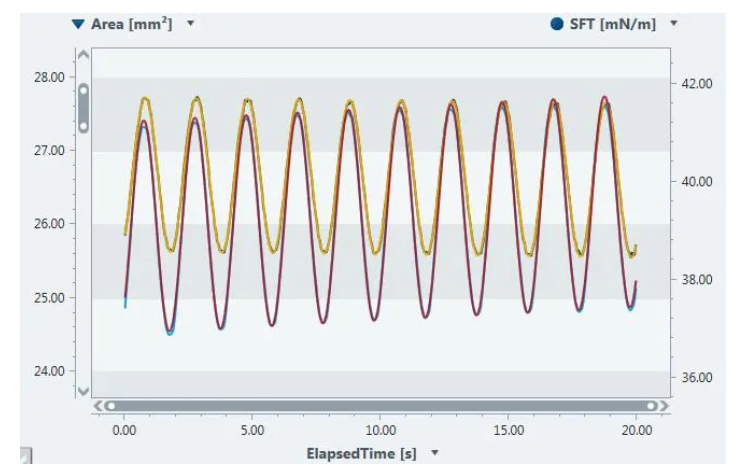The image size is (735, 470).
Task: Open the Area [mm²] axis dropdown arrow
Action: pyautogui.click(x=191, y=24)
